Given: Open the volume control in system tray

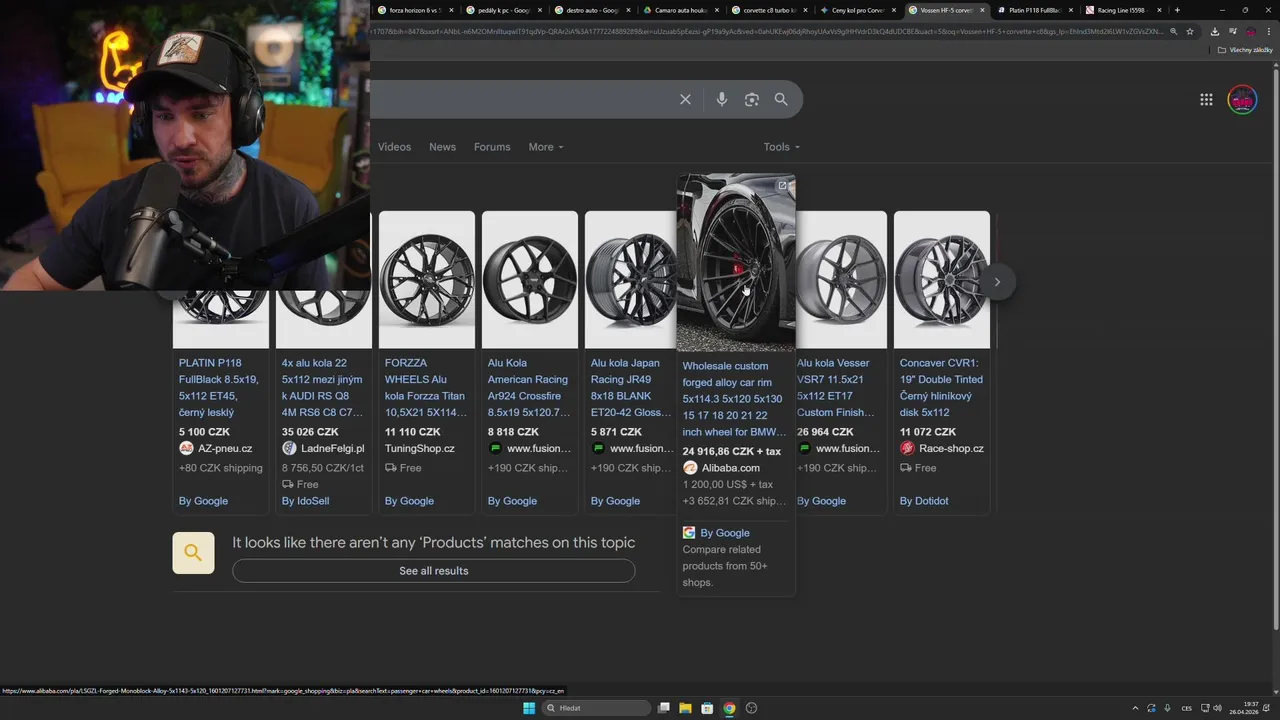Looking at the screenshot, I should pos(1219,708).
